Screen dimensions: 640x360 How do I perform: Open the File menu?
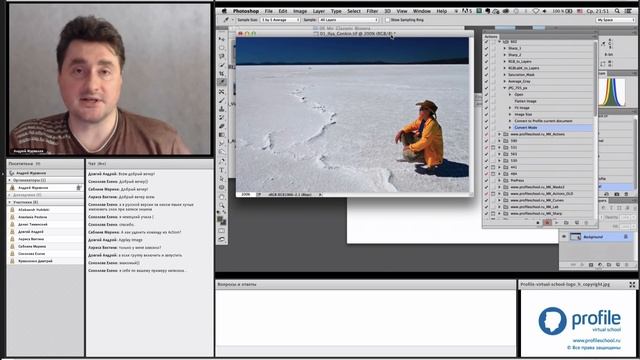click(x=269, y=11)
